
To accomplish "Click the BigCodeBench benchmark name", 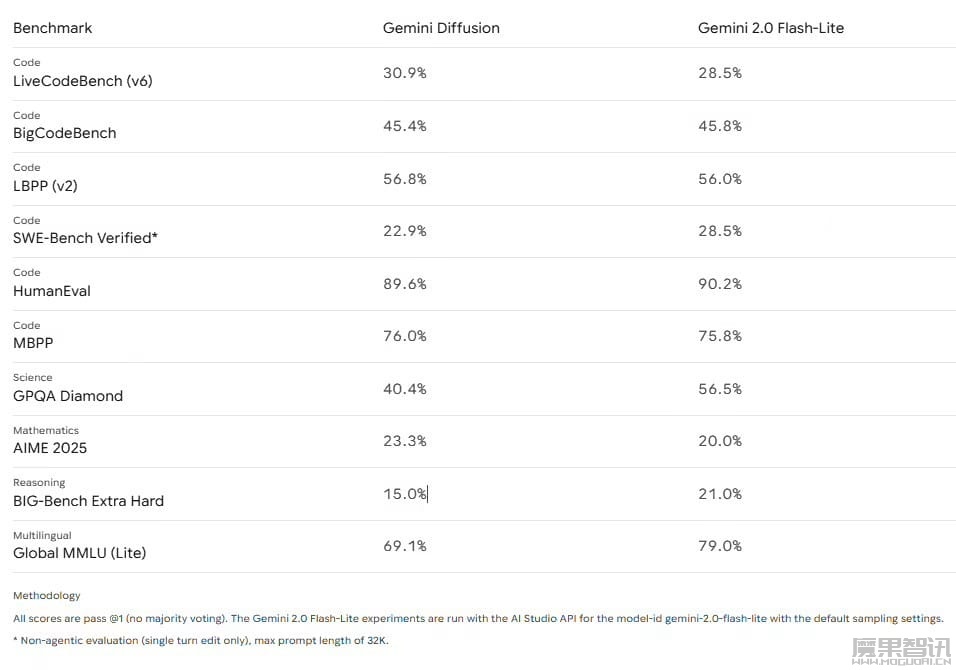I will coord(65,134).
